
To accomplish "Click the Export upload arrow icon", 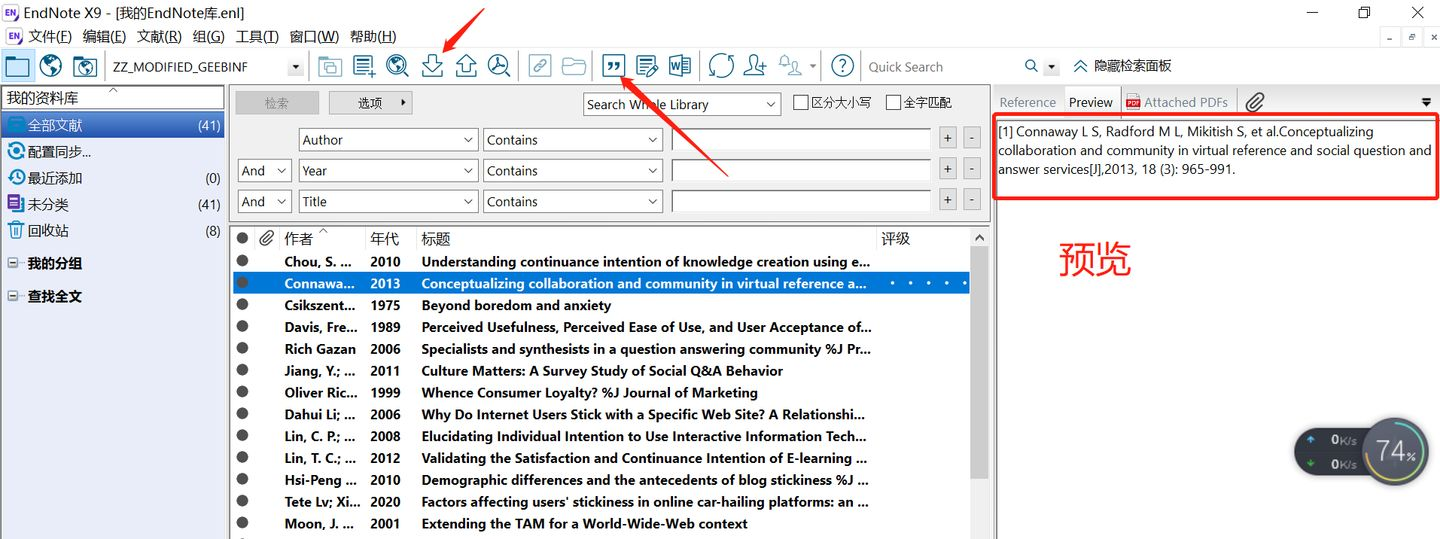I will click(x=466, y=66).
